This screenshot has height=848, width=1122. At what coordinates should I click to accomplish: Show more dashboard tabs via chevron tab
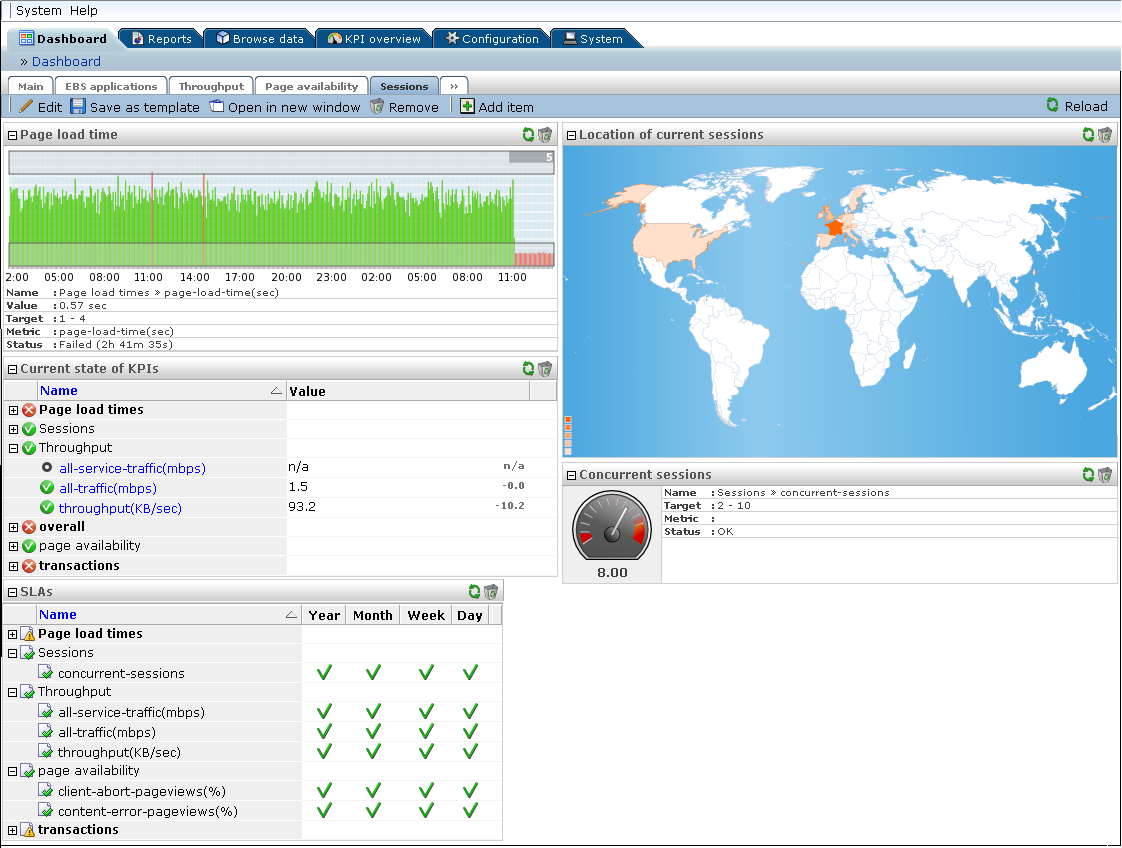point(454,86)
